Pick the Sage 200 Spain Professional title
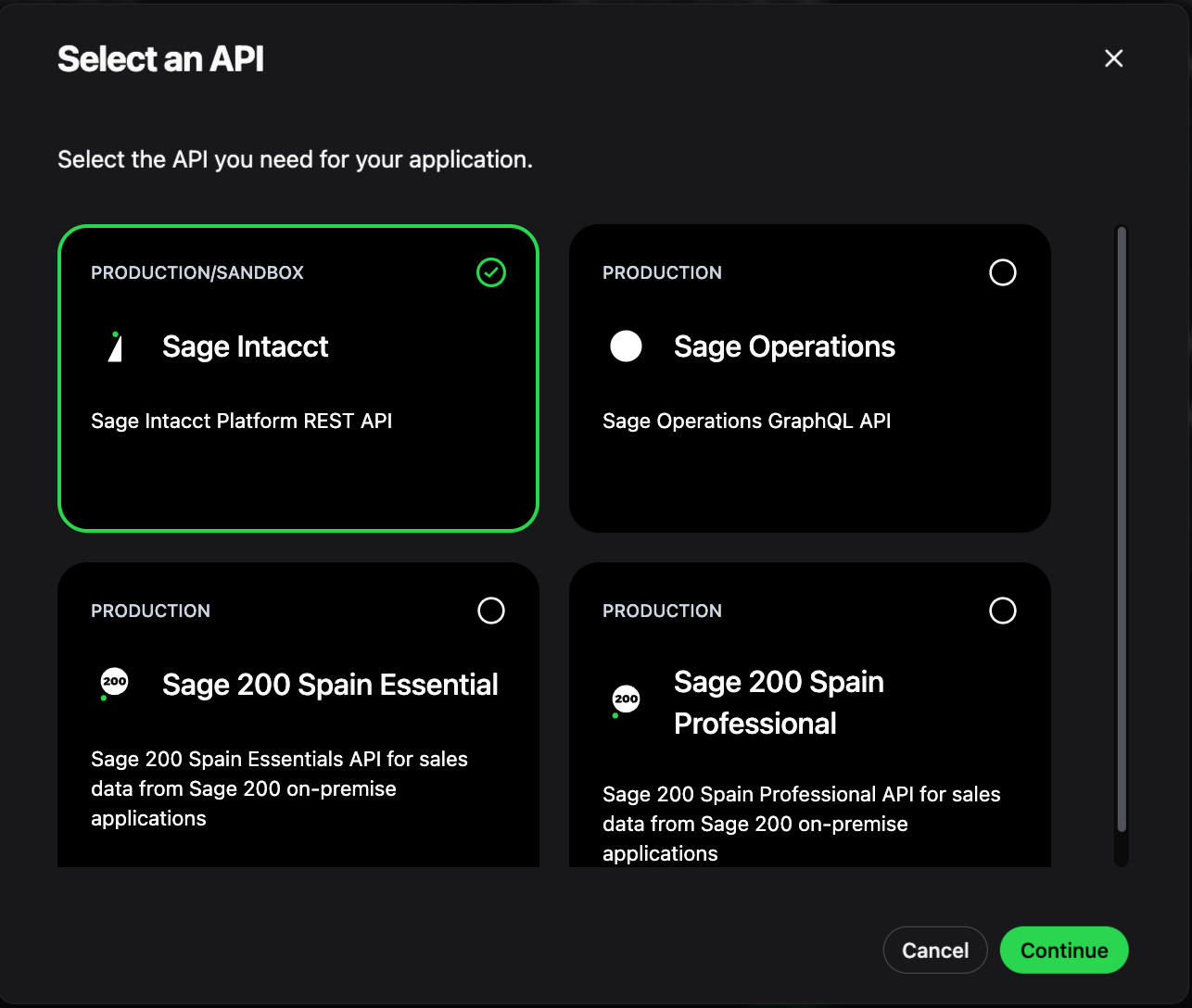This screenshot has height=1008, width=1192. click(779, 702)
